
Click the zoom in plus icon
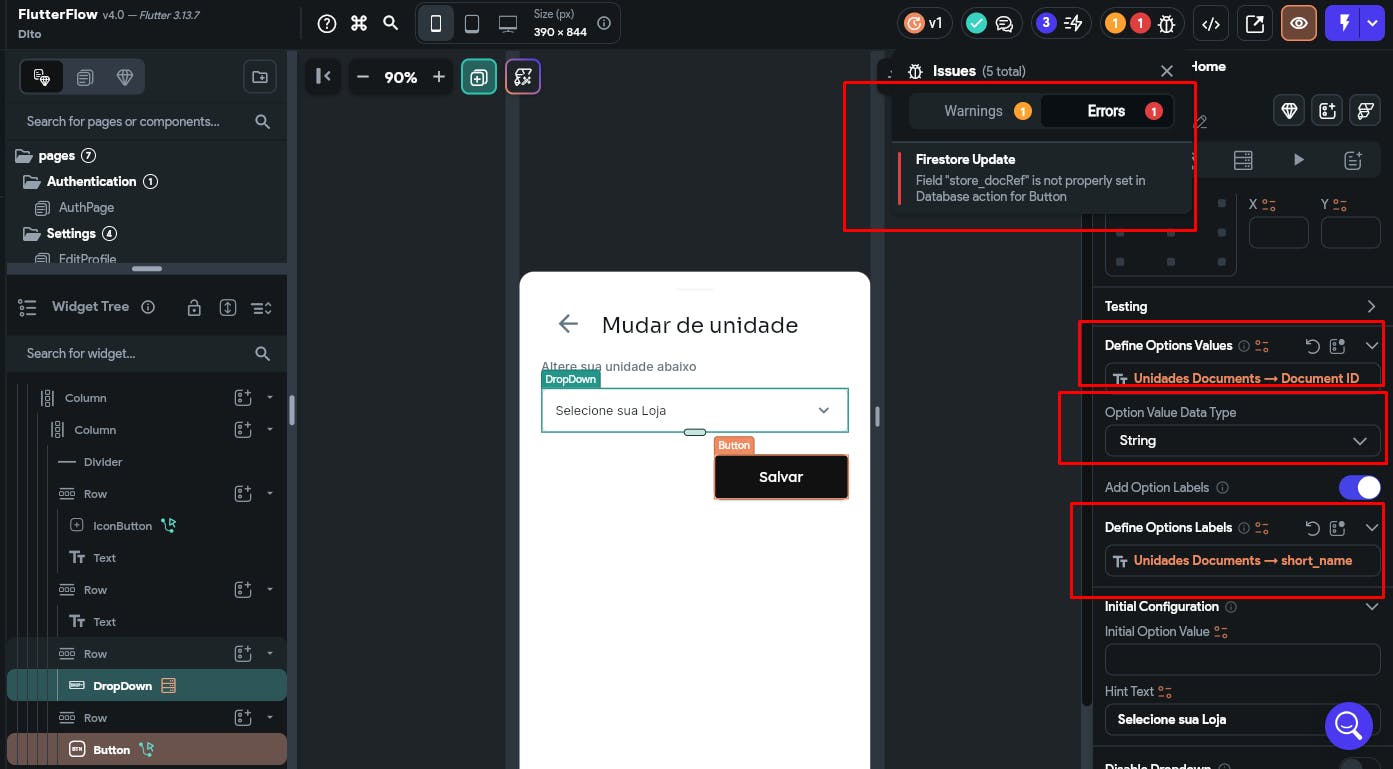(x=438, y=77)
